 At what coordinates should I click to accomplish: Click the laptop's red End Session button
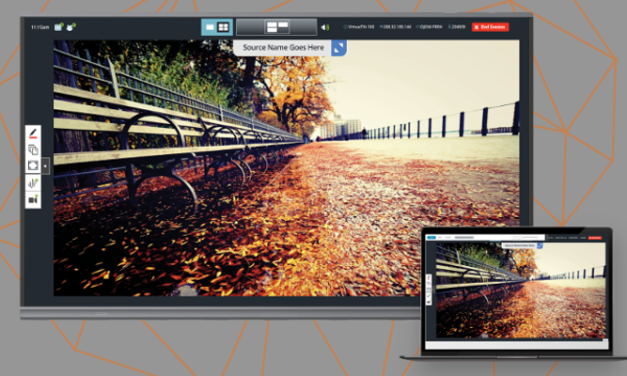pyautogui.click(x=595, y=238)
